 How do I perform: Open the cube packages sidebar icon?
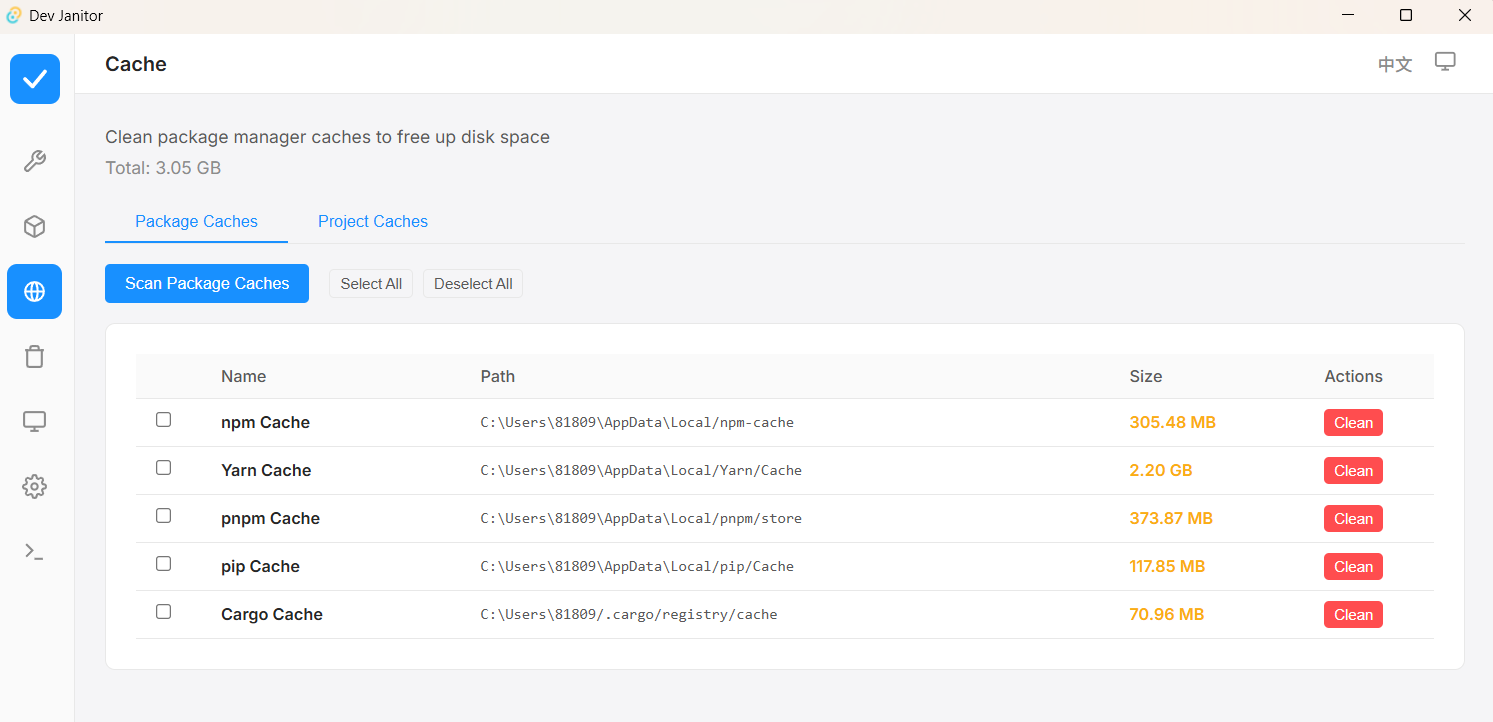click(35, 227)
